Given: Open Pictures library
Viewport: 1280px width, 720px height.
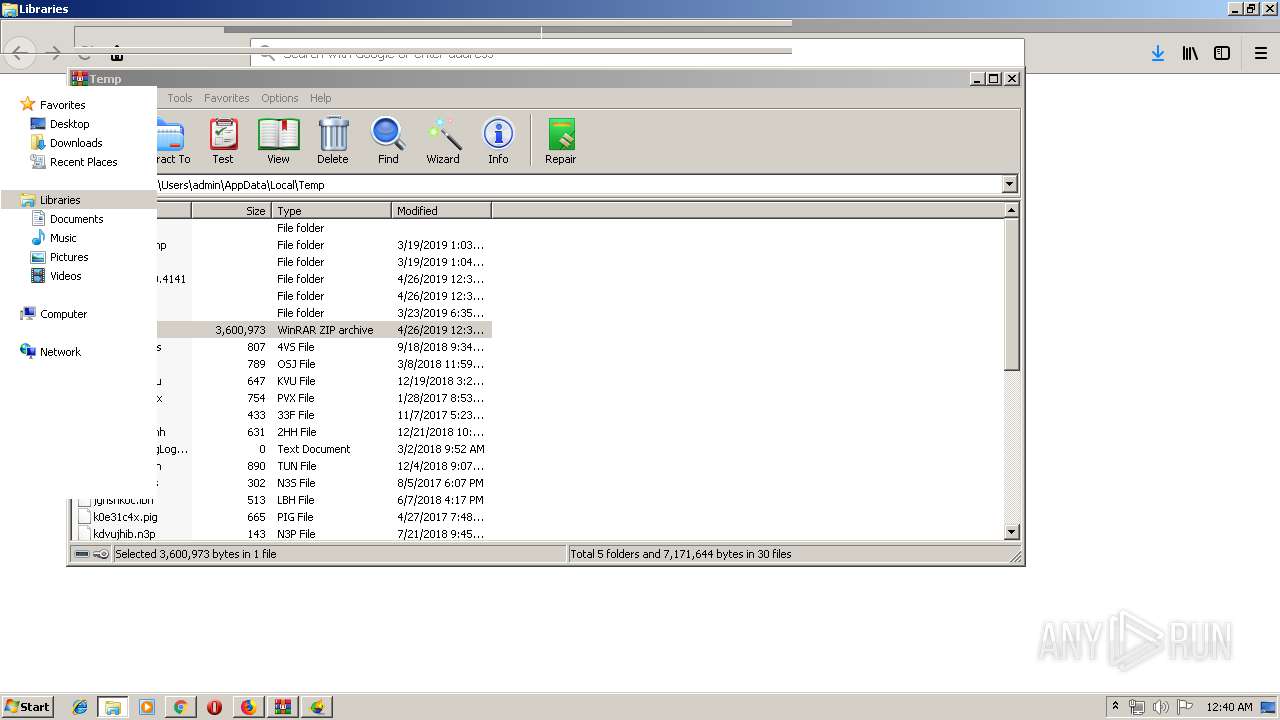Looking at the screenshot, I should point(69,257).
